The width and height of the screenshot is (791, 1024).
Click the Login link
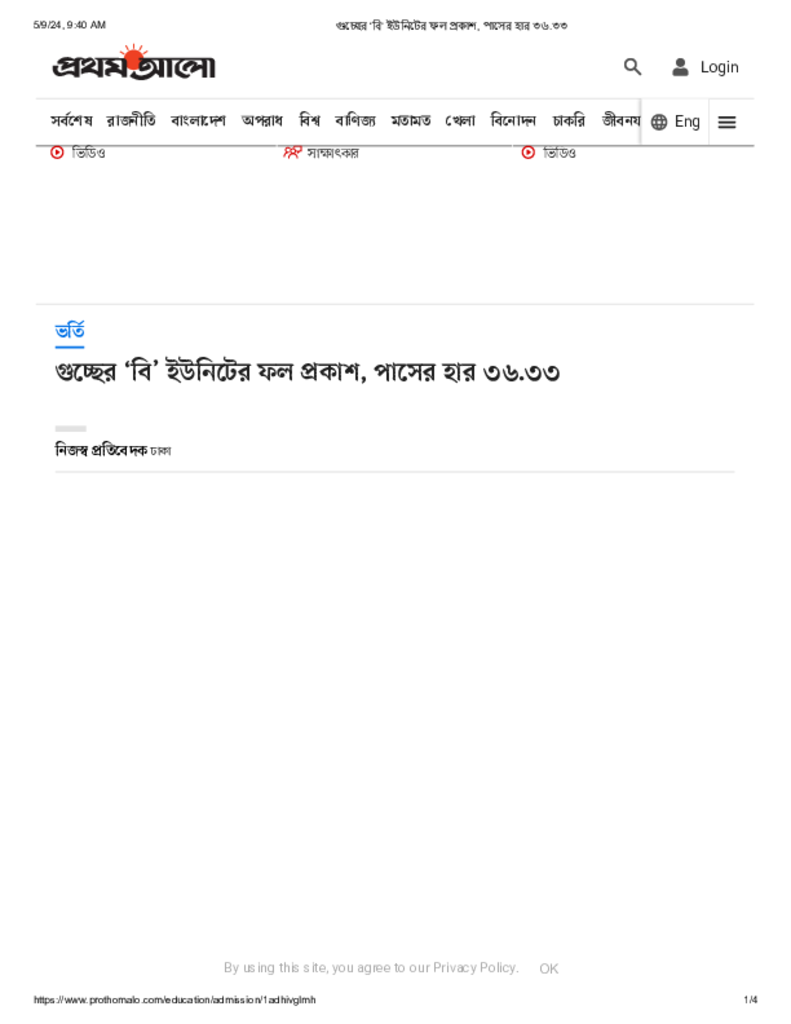(719, 67)
